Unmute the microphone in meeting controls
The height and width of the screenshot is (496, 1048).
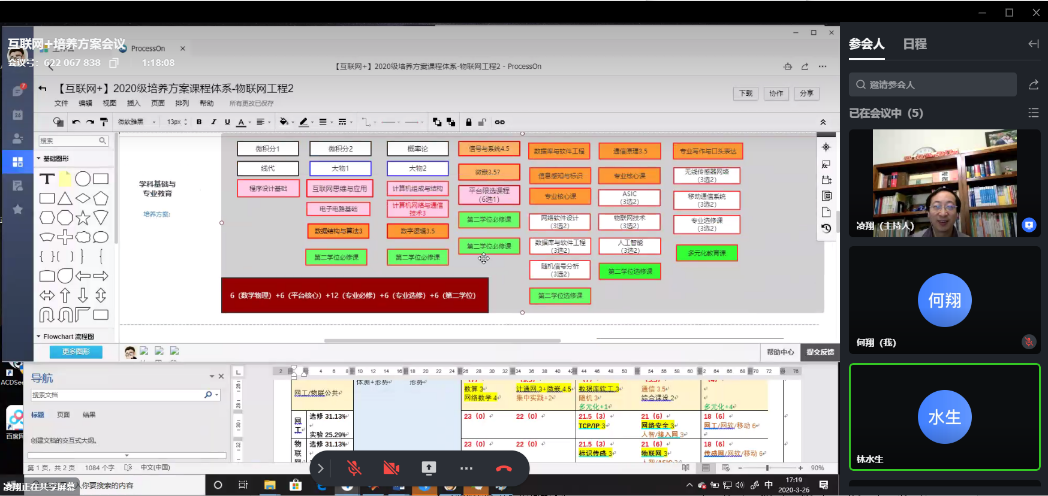(x=353, y=467)
